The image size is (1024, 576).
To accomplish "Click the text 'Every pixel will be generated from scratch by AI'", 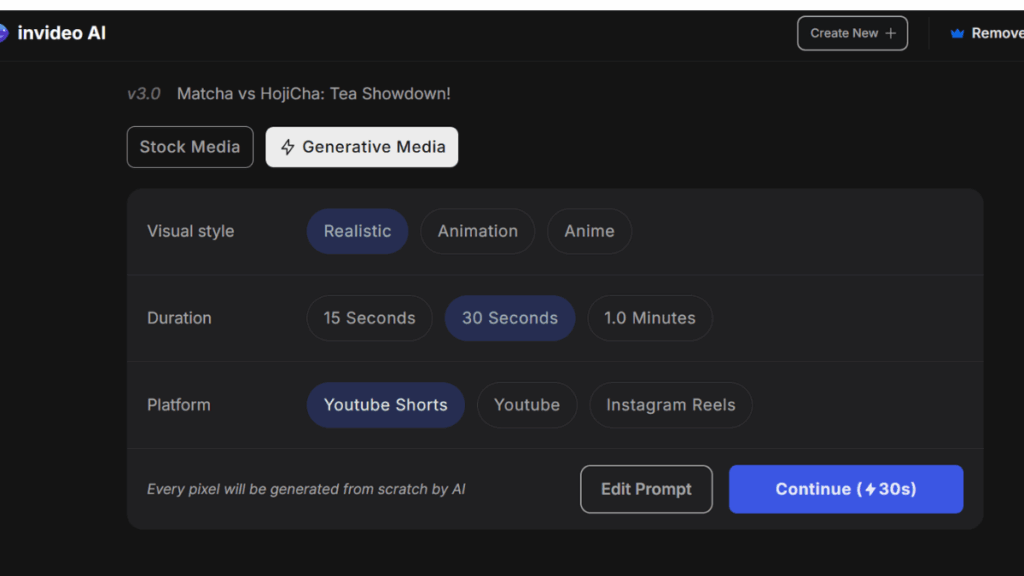I will click(306, 489).
